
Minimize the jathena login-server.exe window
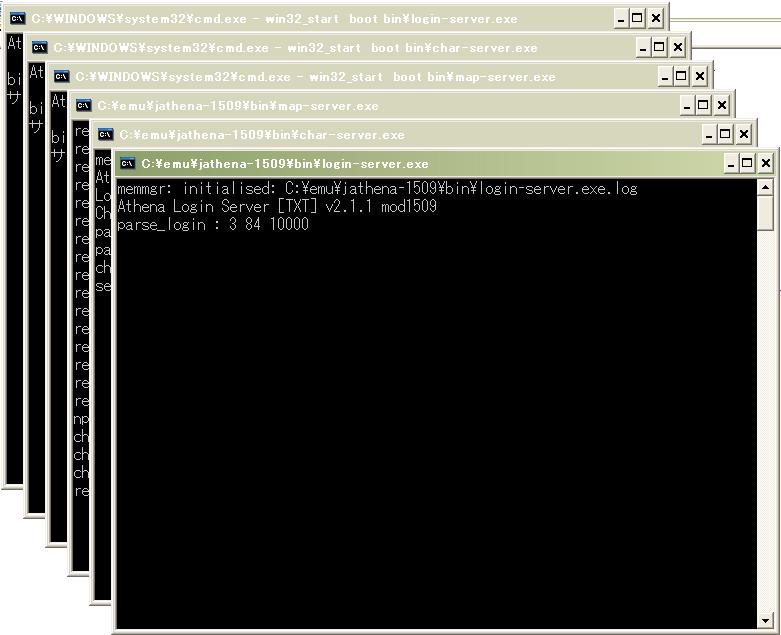(731, 163)
